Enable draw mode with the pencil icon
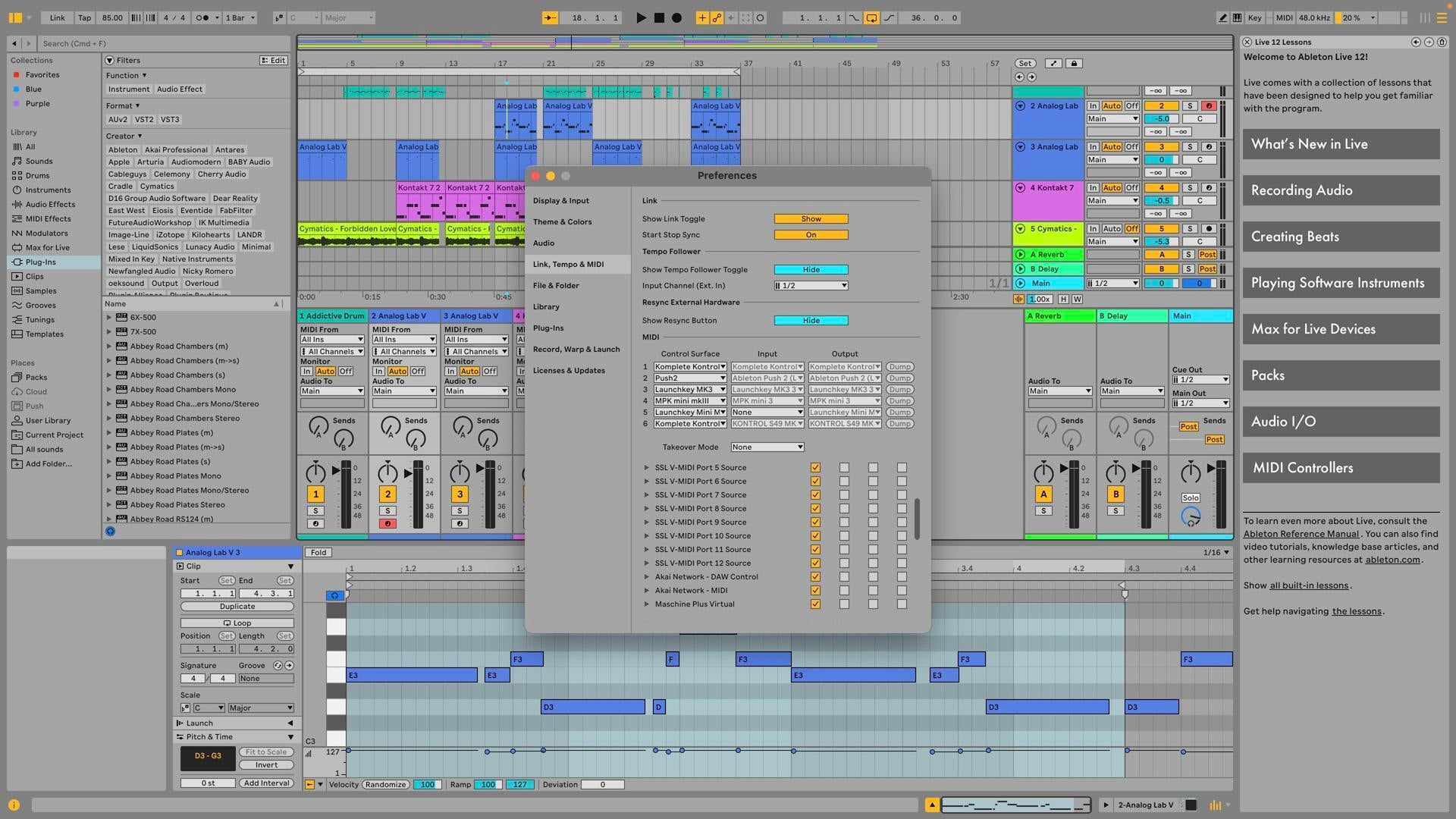This screenshot has width=1456, height=819. (x=1222, y=17)
